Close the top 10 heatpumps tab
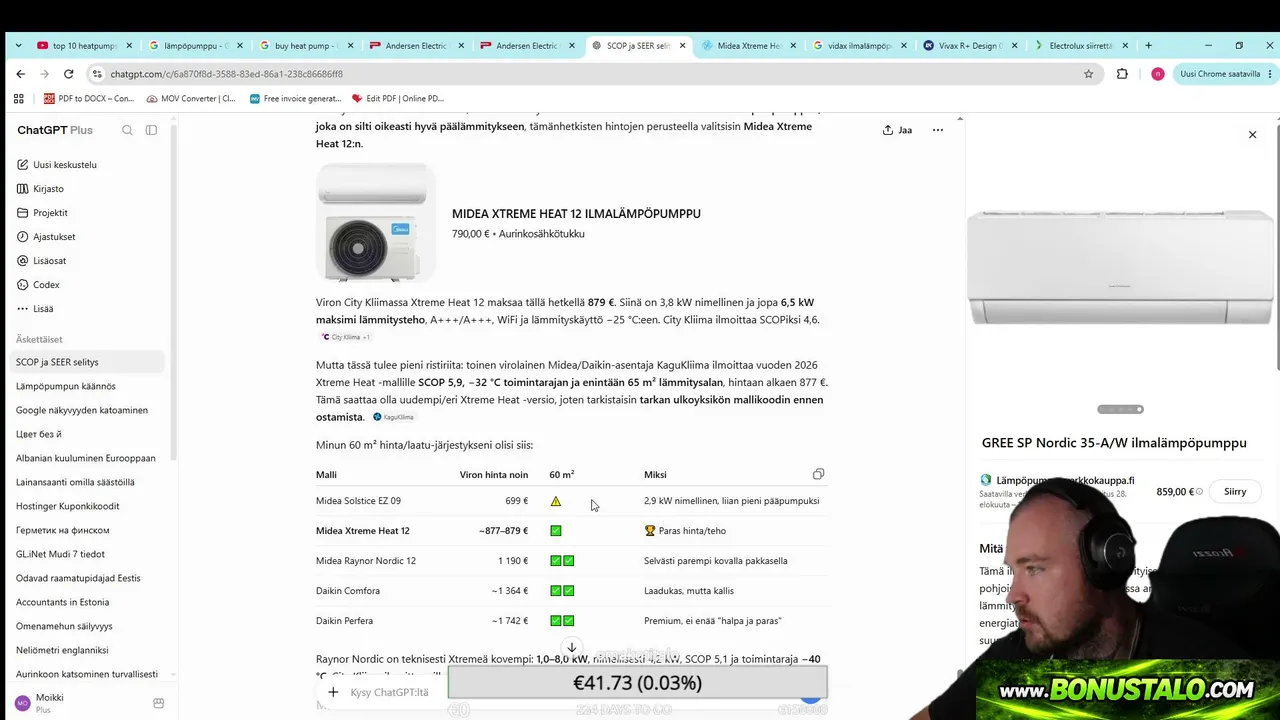 (129, 45)
